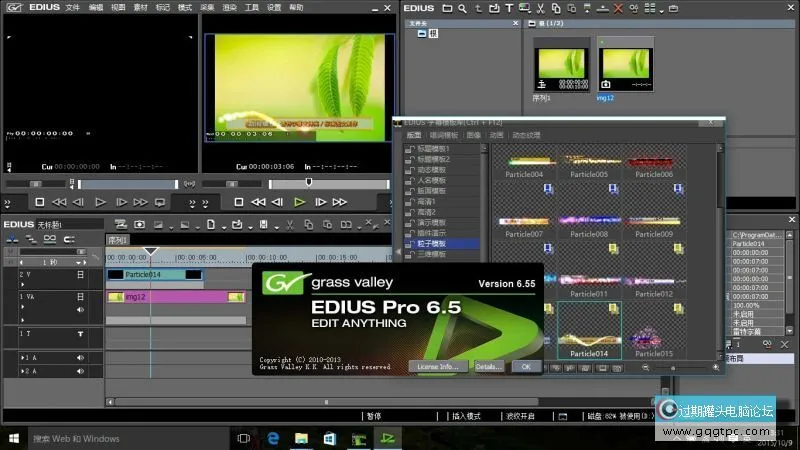Click the recorder monitor position slider handle
Viewport: 800px width, 450px height.
(309, 182)
